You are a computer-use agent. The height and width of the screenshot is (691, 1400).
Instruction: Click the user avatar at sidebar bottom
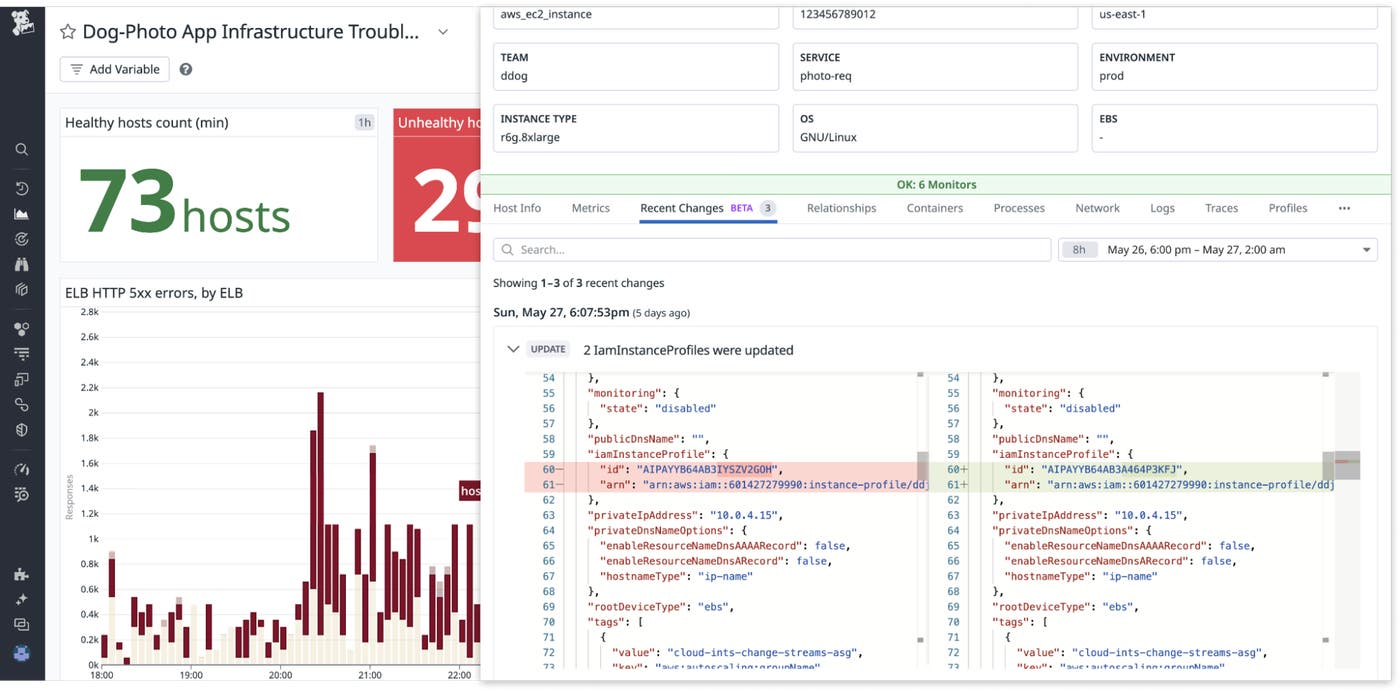[x=22, y=651]
